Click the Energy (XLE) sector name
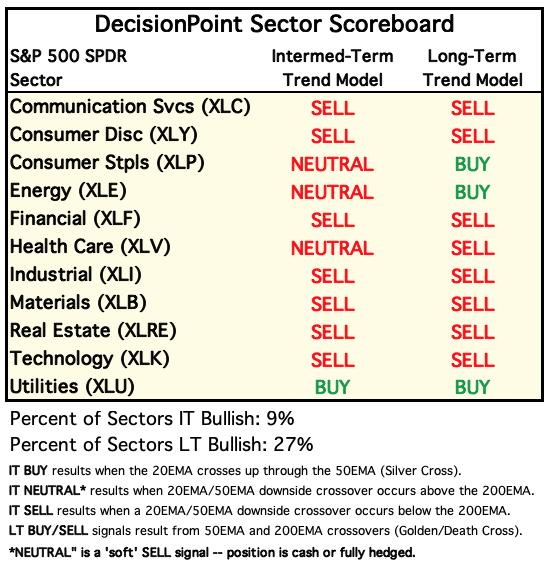This screenshot has height=568, width=552. pyautogui.click(x=68, y=191)
